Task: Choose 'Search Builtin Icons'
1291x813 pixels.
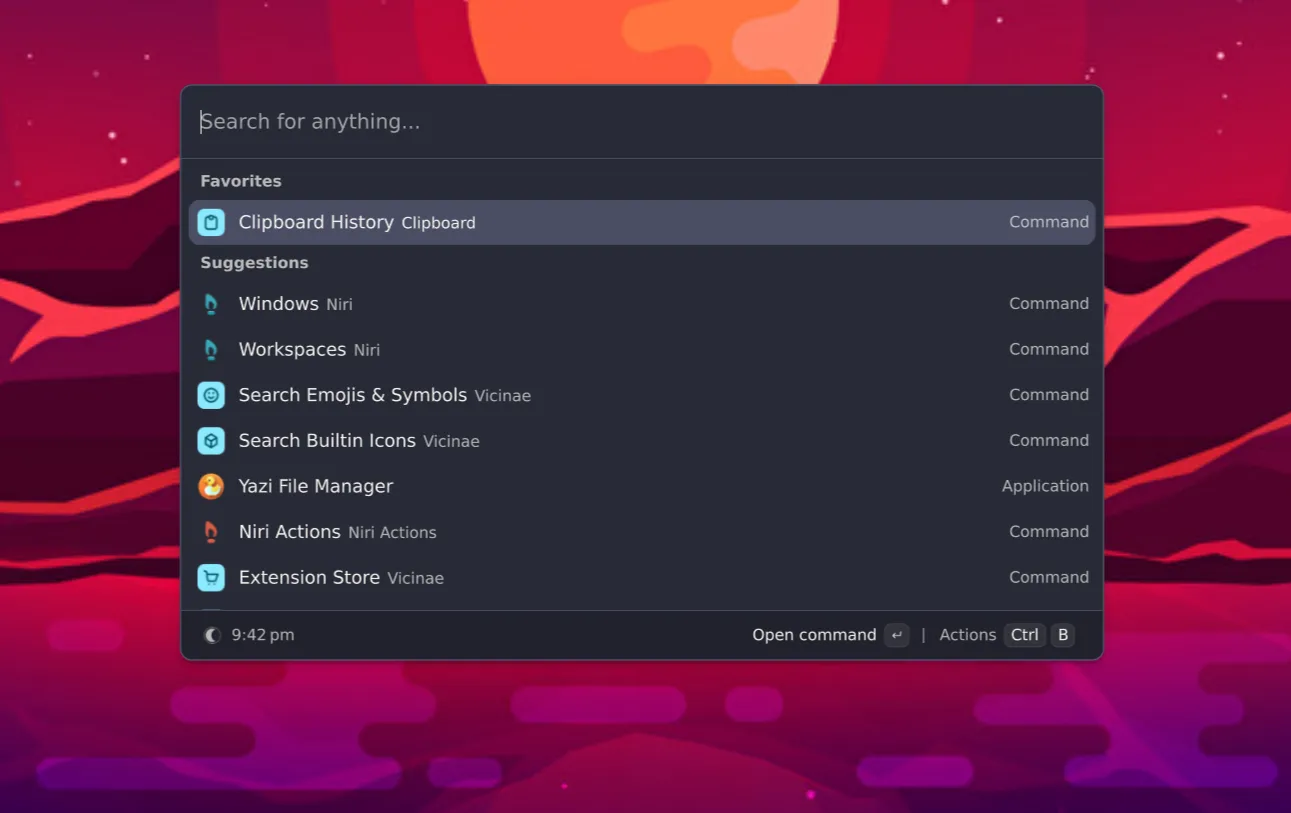Action: point(642,441)
